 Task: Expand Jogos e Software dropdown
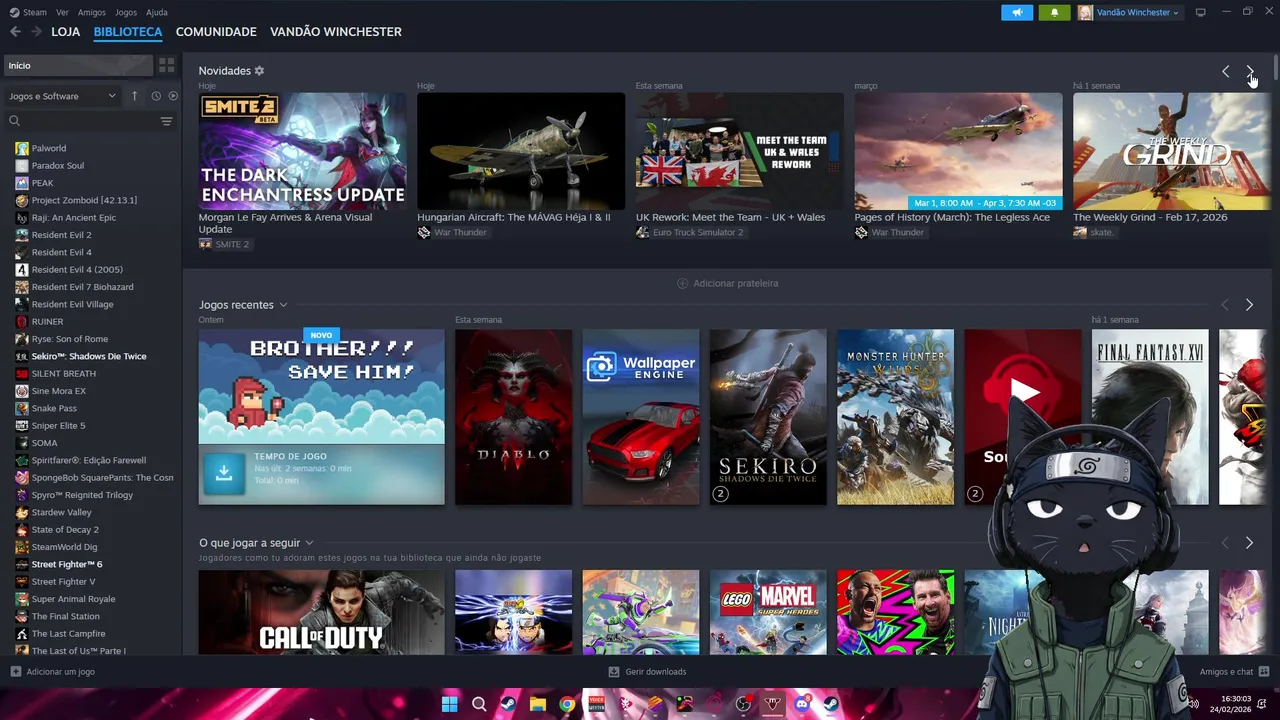pyautogui.click(x=62, y=96)
